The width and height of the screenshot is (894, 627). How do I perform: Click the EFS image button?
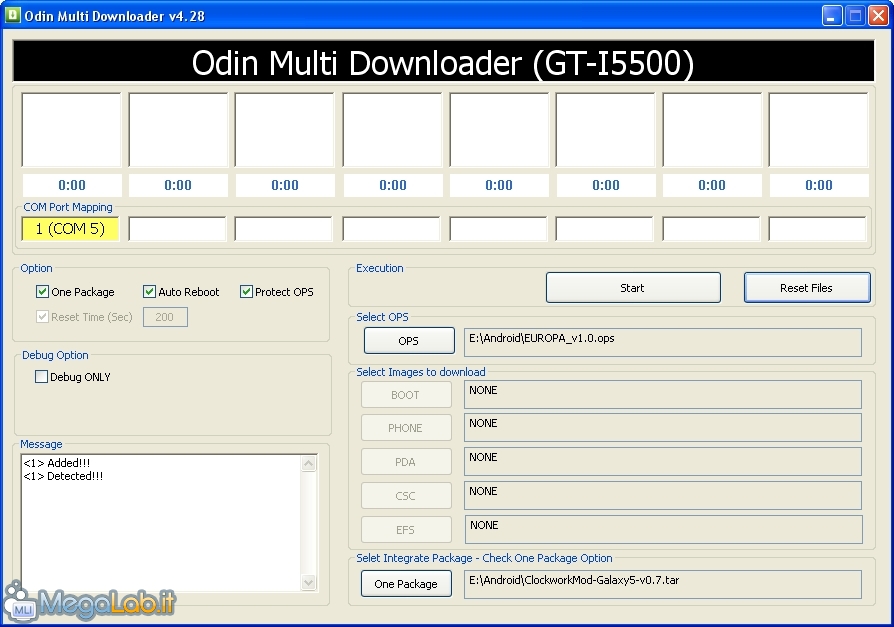click(x=406, y=530)
